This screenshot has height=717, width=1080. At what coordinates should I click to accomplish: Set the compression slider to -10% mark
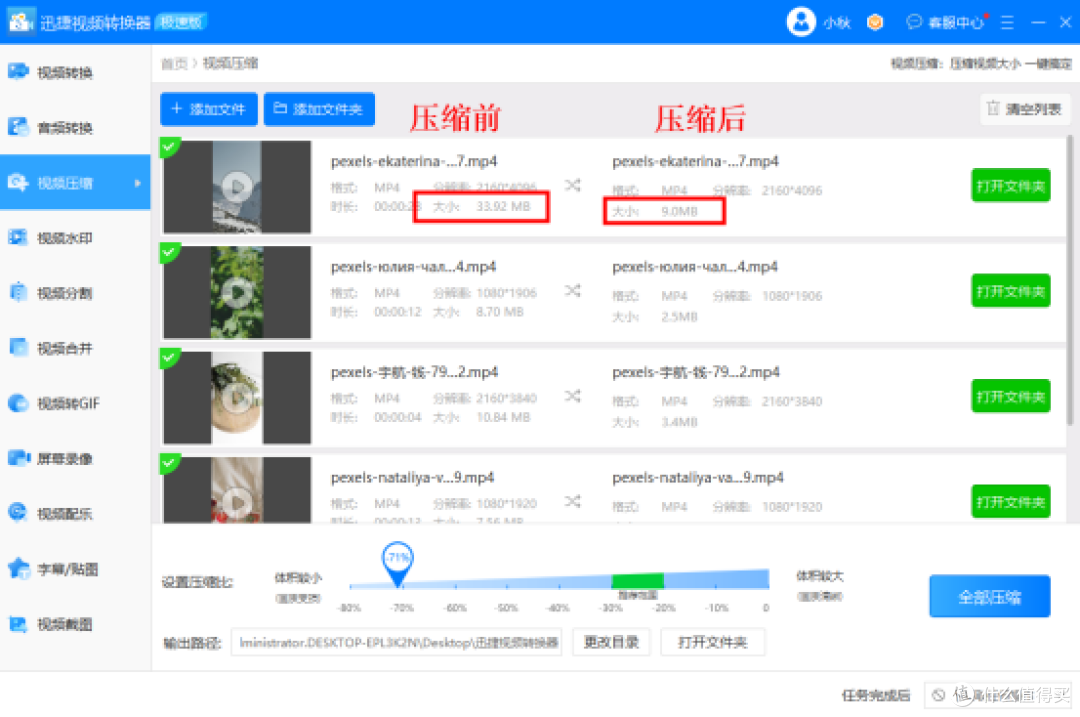coord(716,585)
